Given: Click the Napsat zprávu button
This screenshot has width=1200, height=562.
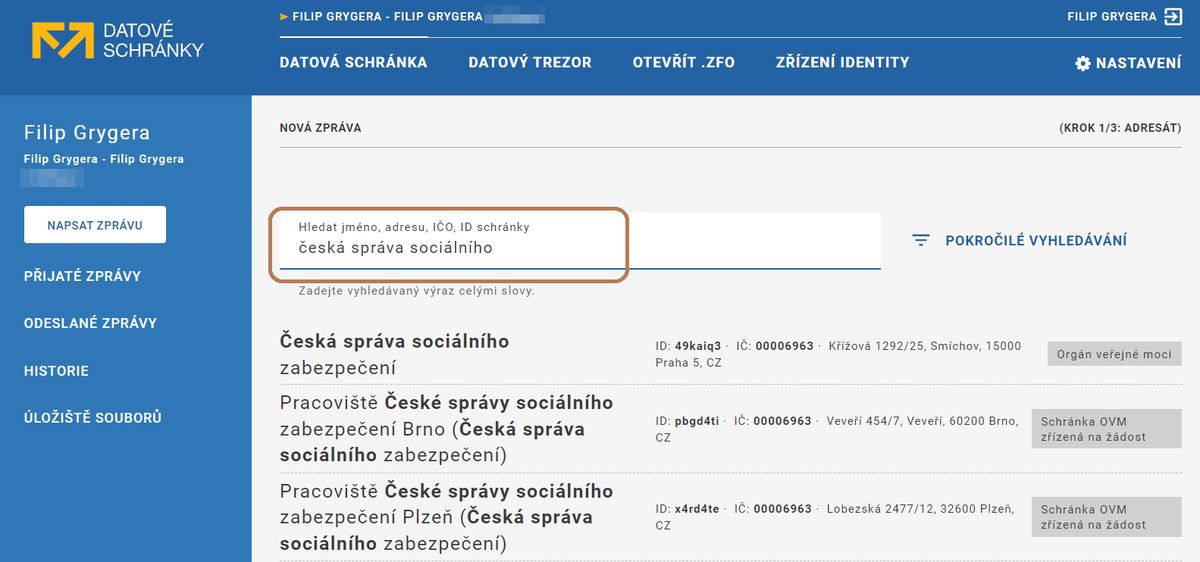Looking at the screenshot, I should point(95,225).
